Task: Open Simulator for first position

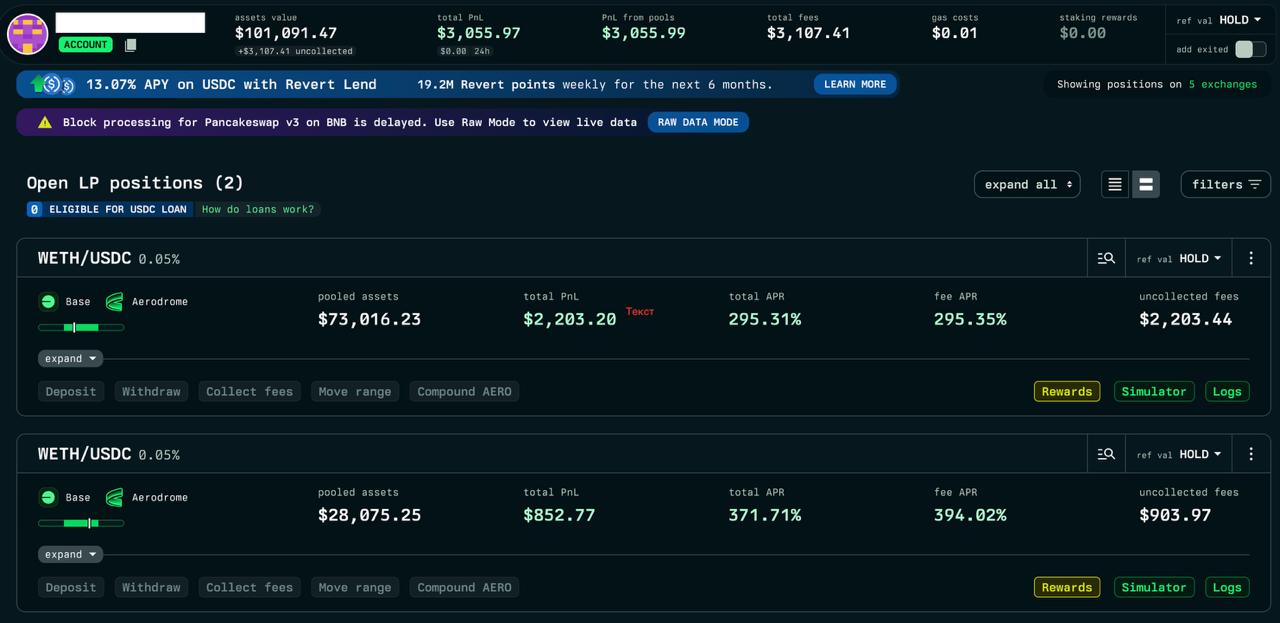Action: point(1154,391)
